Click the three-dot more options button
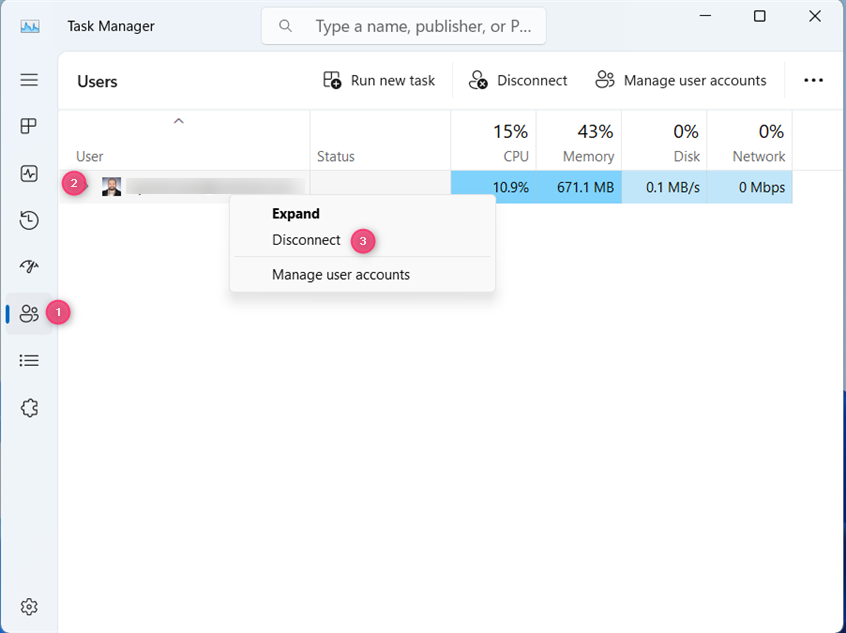Screen dimensions: 846x633 point(813,80)
